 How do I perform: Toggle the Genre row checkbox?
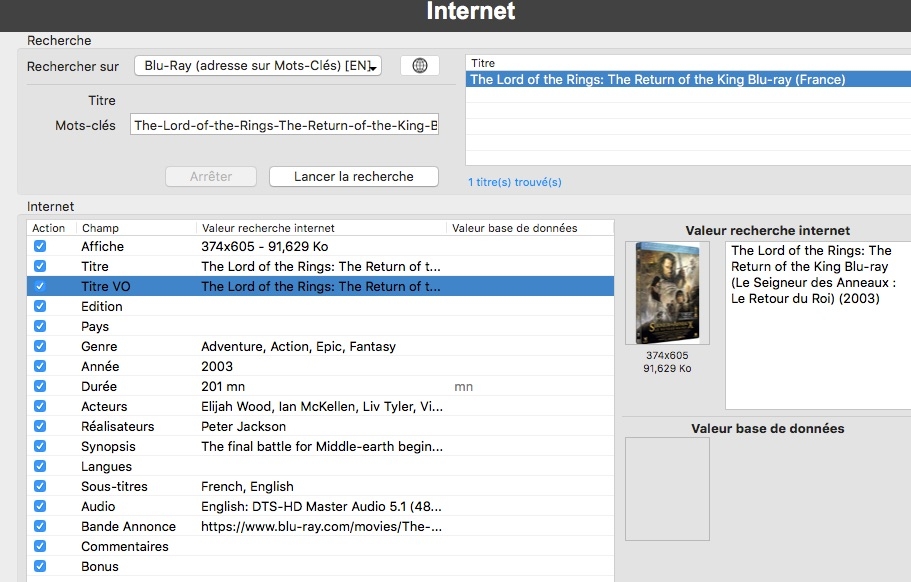(40, 346)
